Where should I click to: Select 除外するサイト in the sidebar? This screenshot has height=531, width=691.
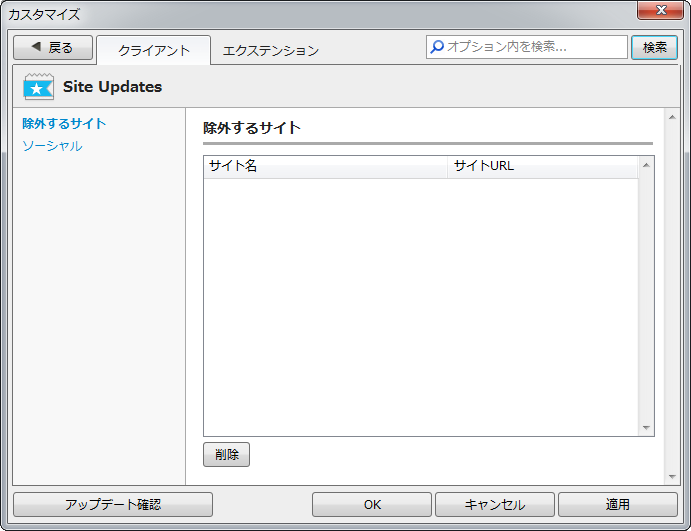64,124
